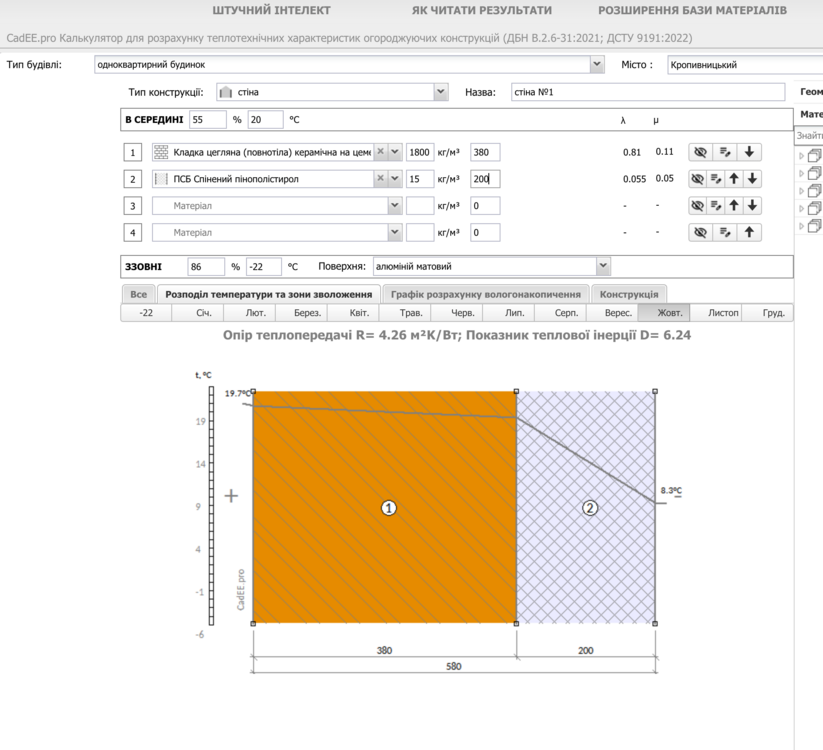
Task: Open edit icon for layer 1 material
Action: [x=725, y=152]
